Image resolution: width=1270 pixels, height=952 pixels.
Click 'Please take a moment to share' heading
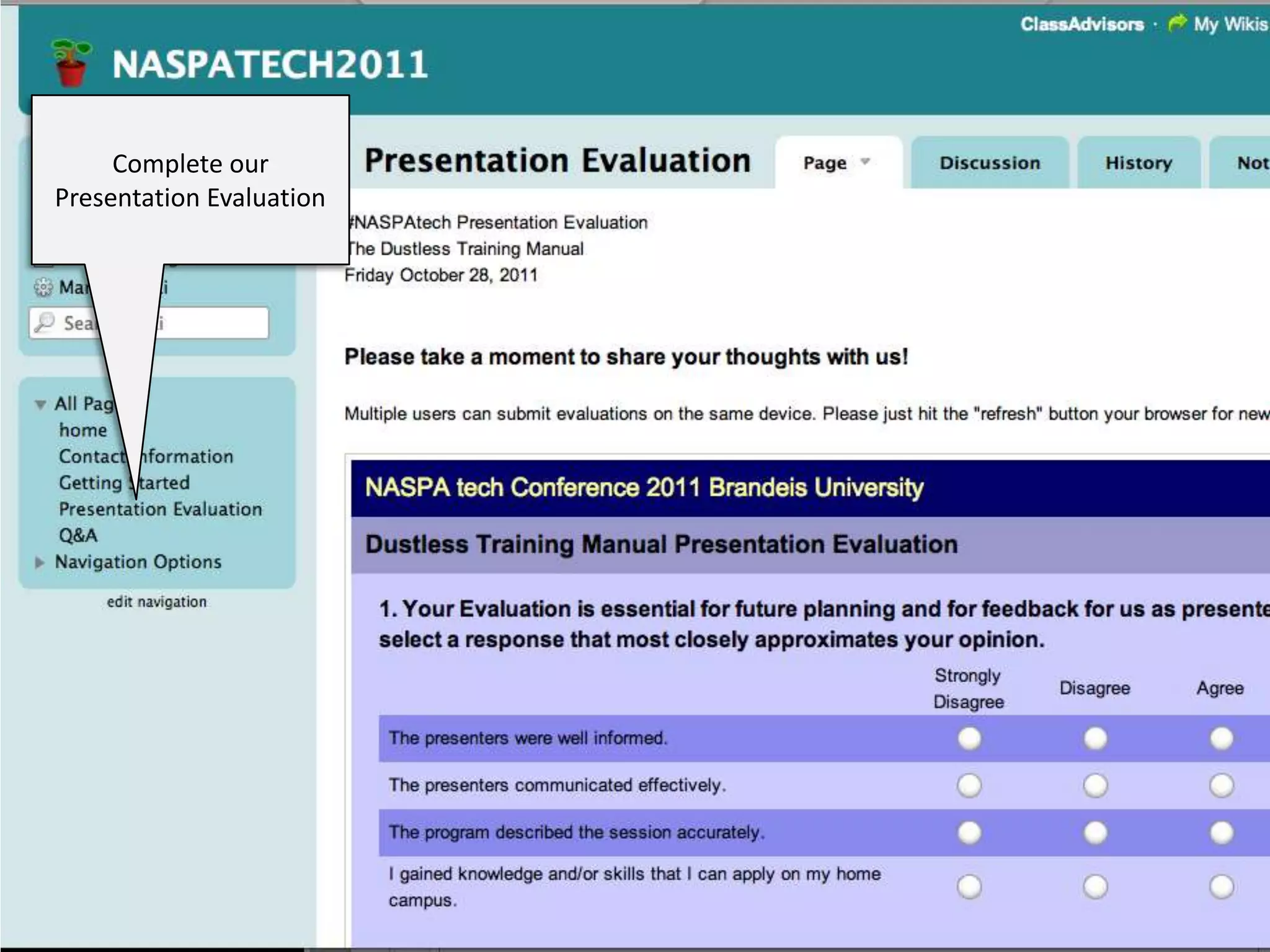point(626,356)
